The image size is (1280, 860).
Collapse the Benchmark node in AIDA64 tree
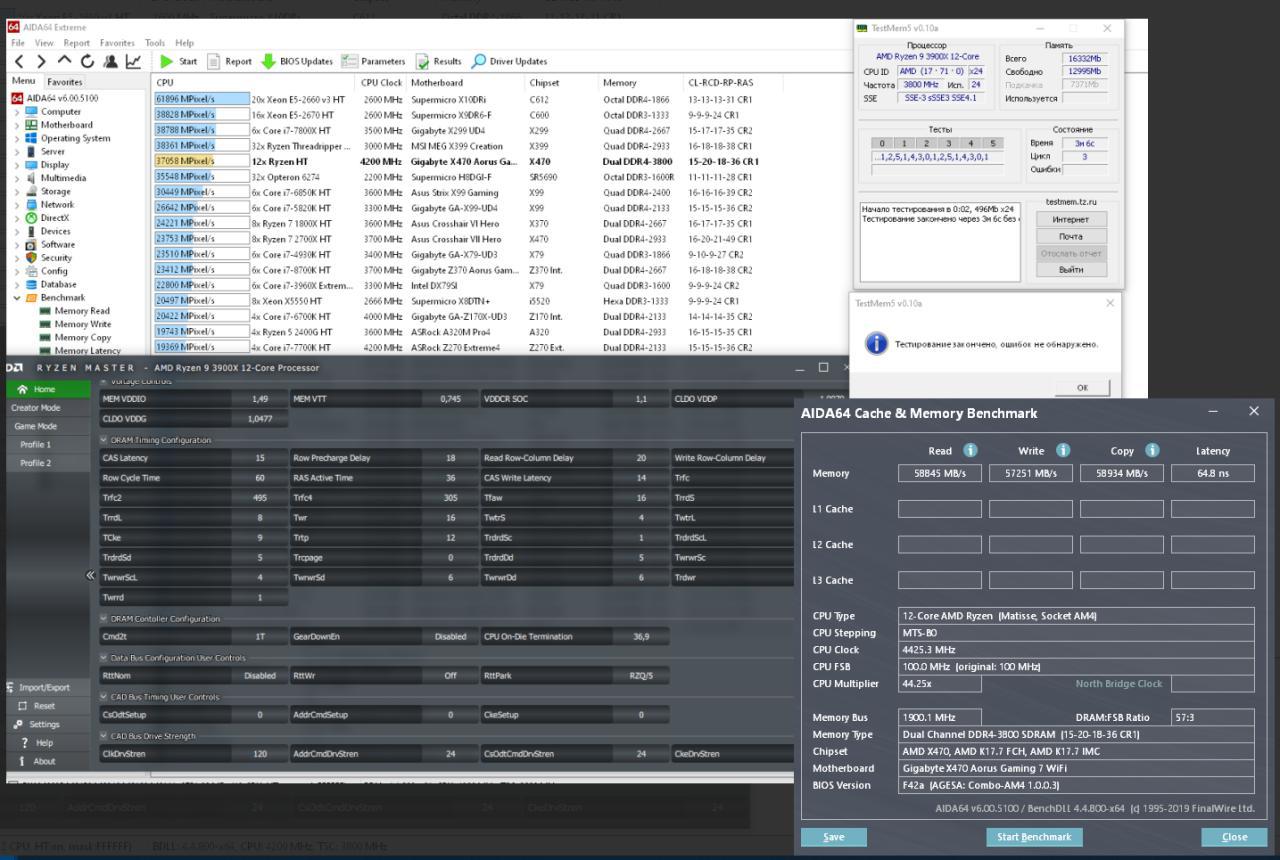[x=16, y=298]
